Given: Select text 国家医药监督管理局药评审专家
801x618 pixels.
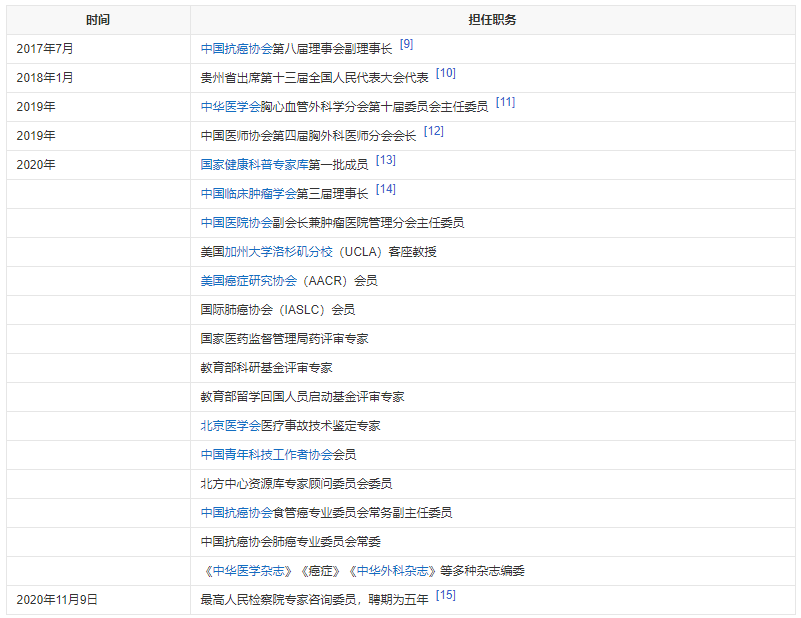Looking at the screenshot, I should tap(285, 339).
